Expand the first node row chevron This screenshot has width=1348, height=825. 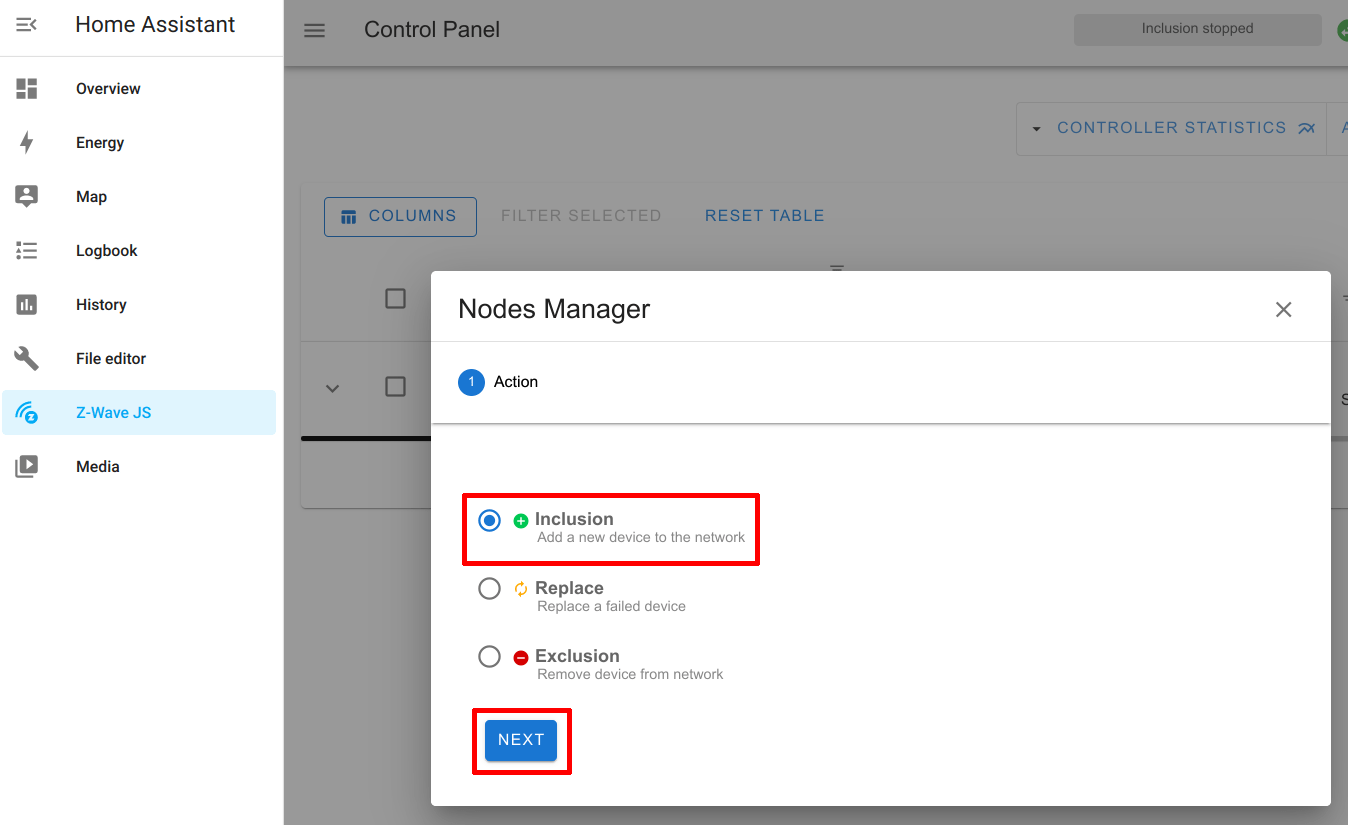332,387
